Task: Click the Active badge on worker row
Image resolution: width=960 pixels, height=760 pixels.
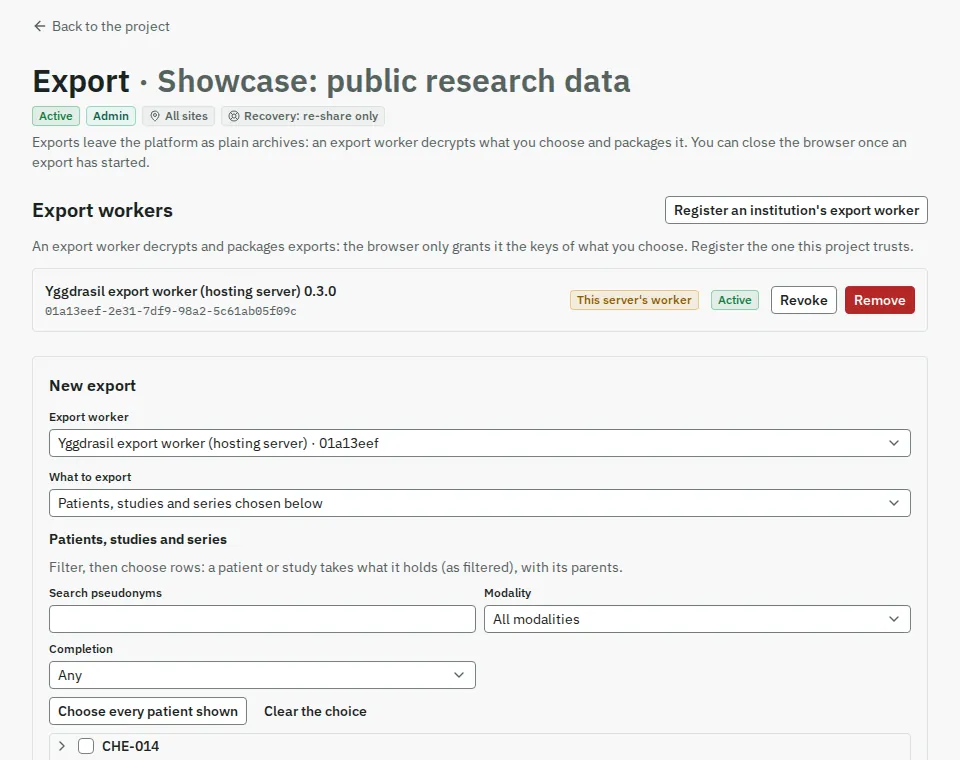Action: click(735, 300)
